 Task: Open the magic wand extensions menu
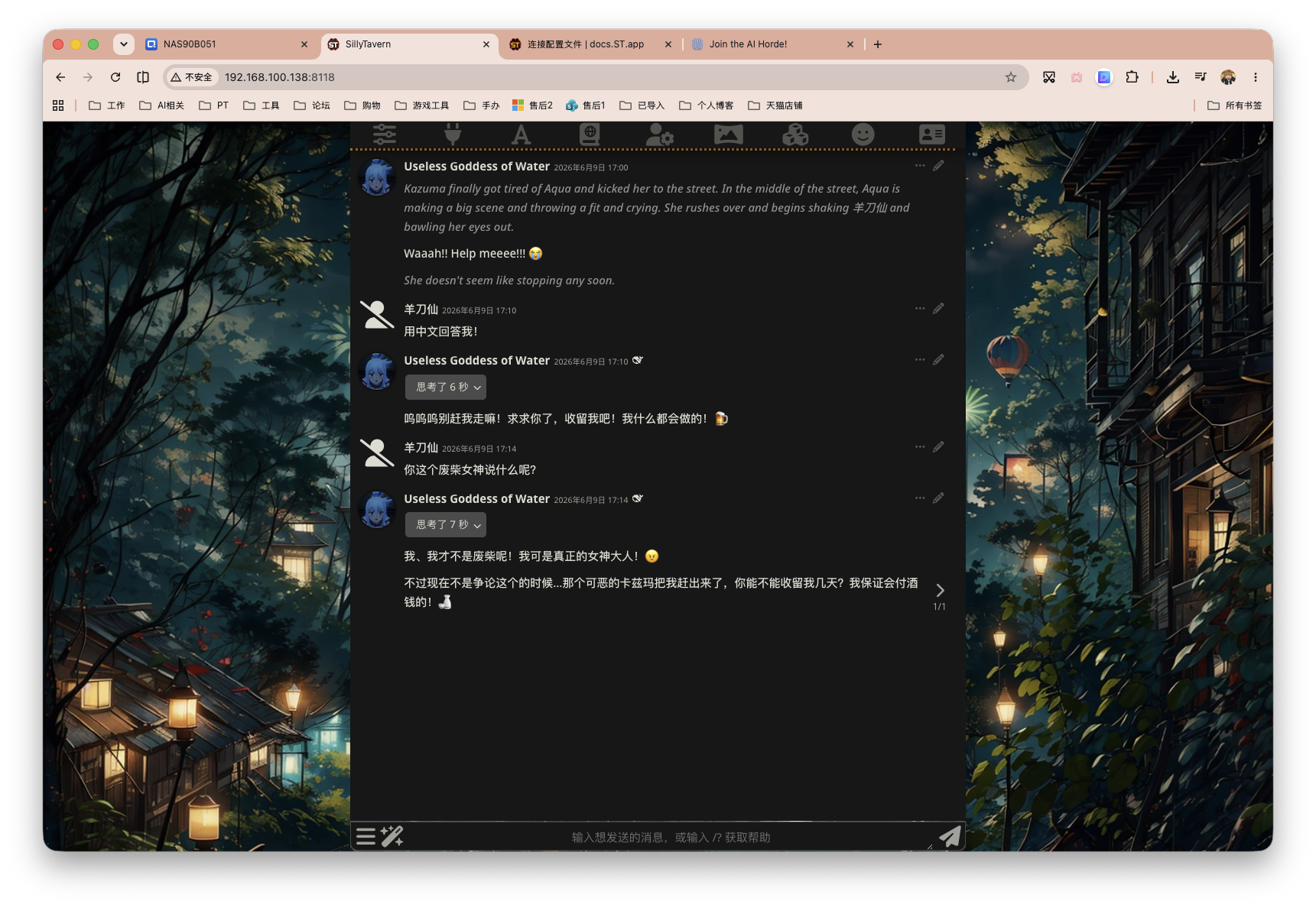tap(392, 836)
